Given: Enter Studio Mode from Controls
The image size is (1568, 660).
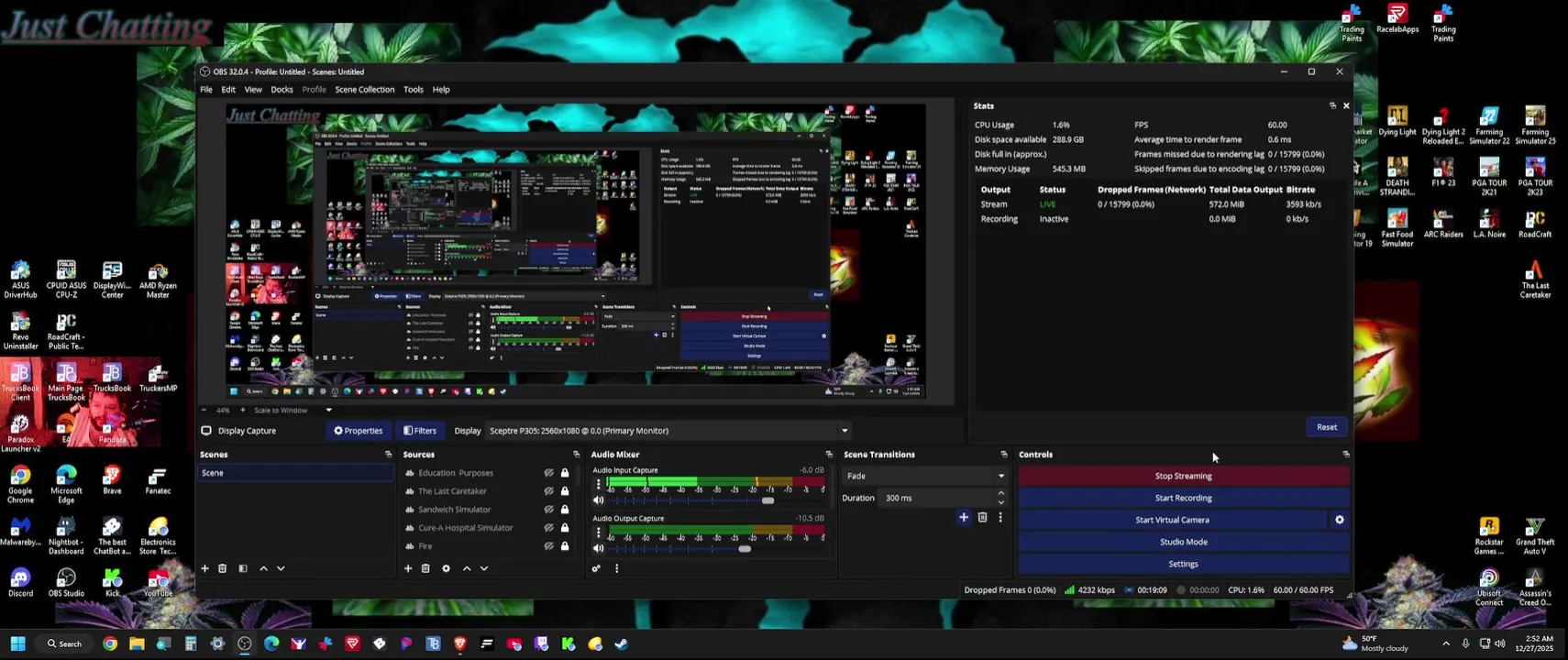Looking at the screenshot, I should pos(1183,542).
